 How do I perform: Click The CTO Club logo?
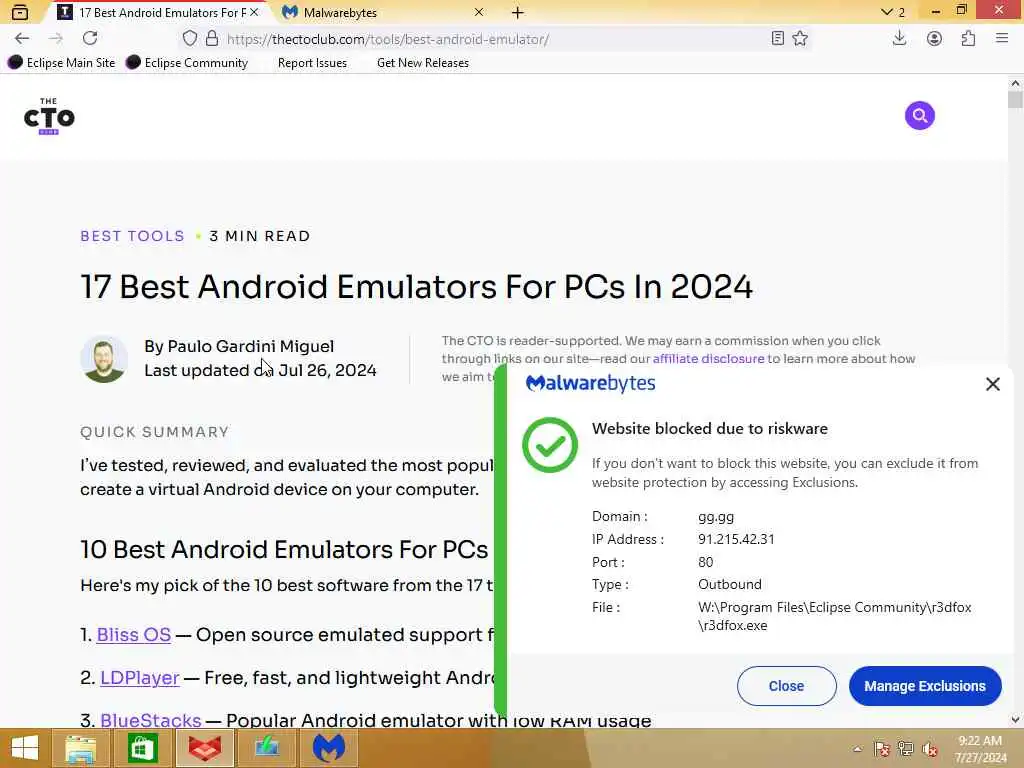coord(49,116)
